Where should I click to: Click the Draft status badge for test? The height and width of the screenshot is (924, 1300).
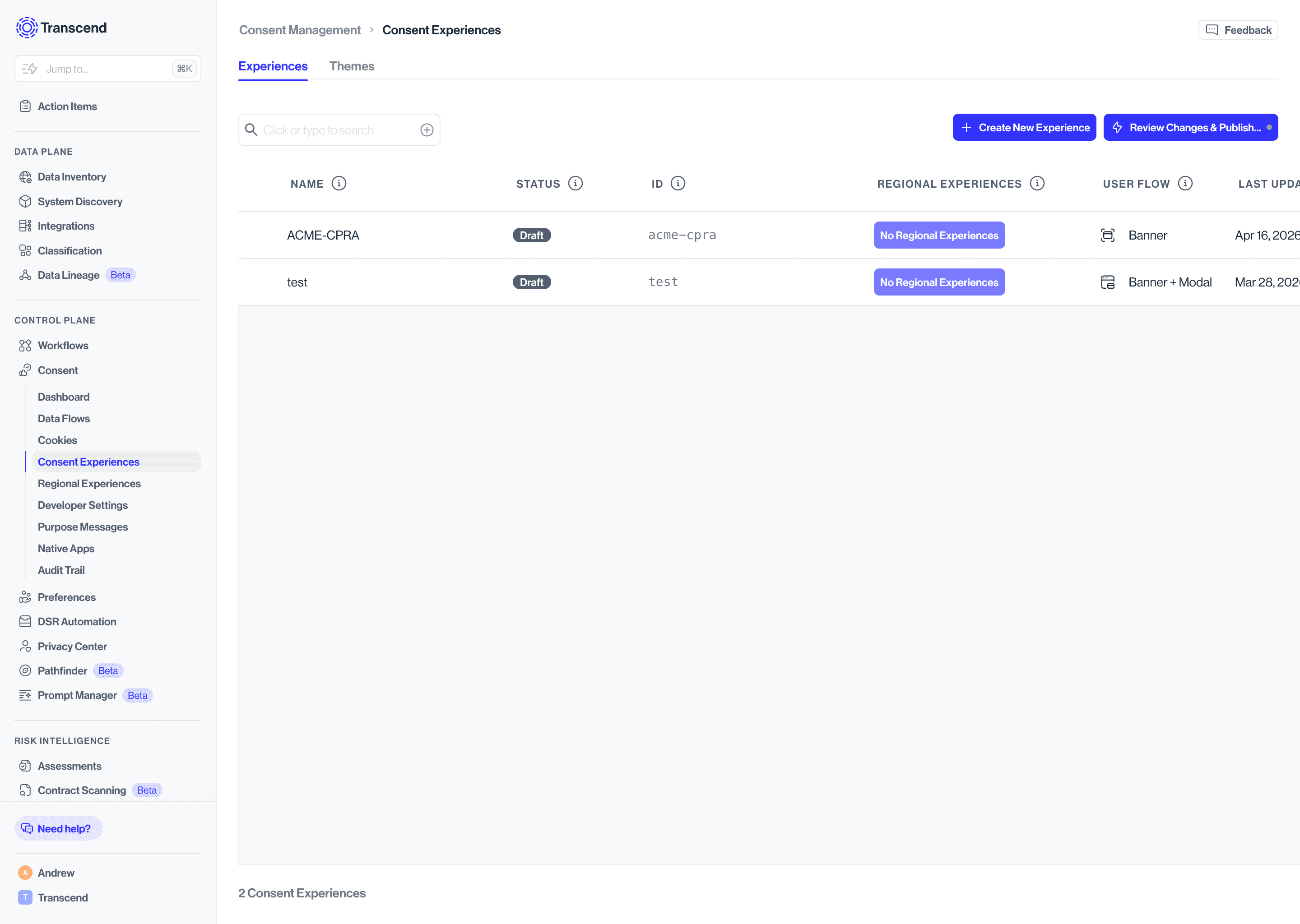532,282
